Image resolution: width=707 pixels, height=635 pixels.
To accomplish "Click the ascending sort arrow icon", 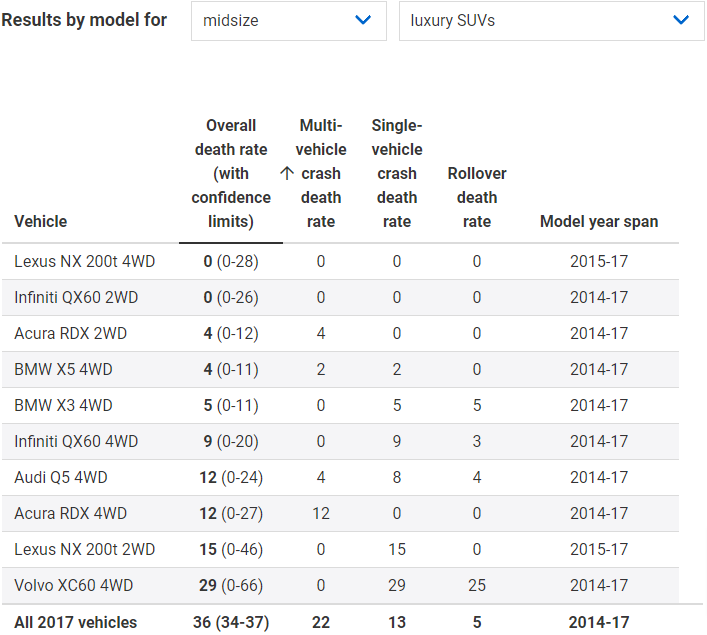I will click(287, 173).
